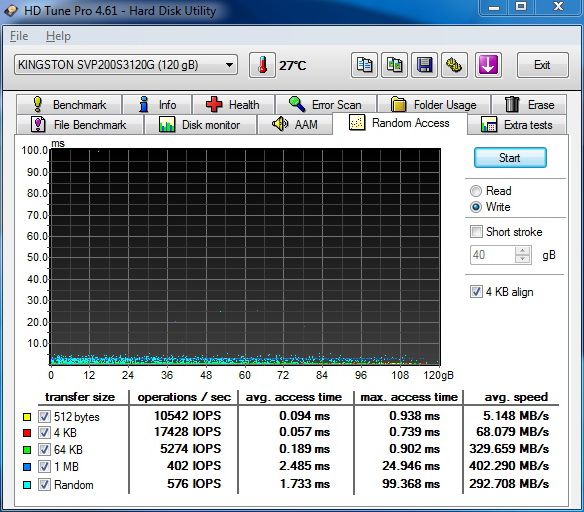Click the 10542 IOPS value
Image resolution: width=584 pixels, height=512 pixels.
pyautogui.click(x=187, y=416)
